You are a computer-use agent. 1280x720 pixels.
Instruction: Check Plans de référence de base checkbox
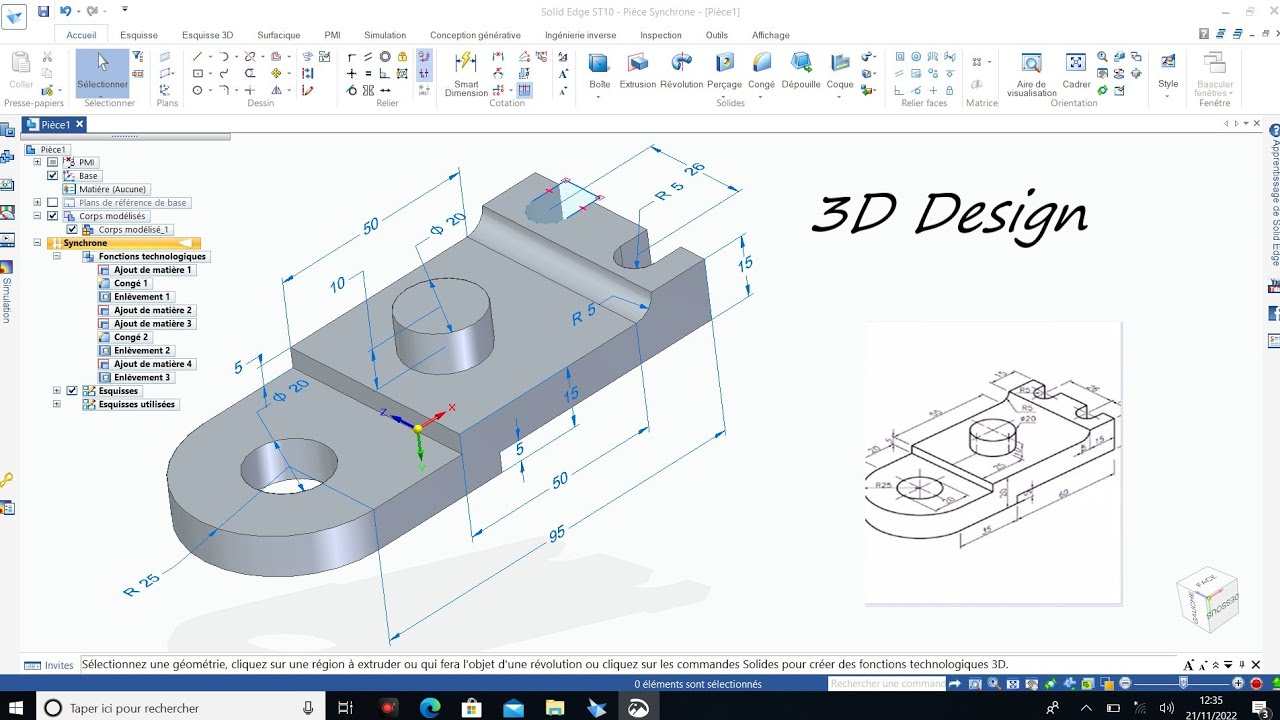click(x=53, y=202)
